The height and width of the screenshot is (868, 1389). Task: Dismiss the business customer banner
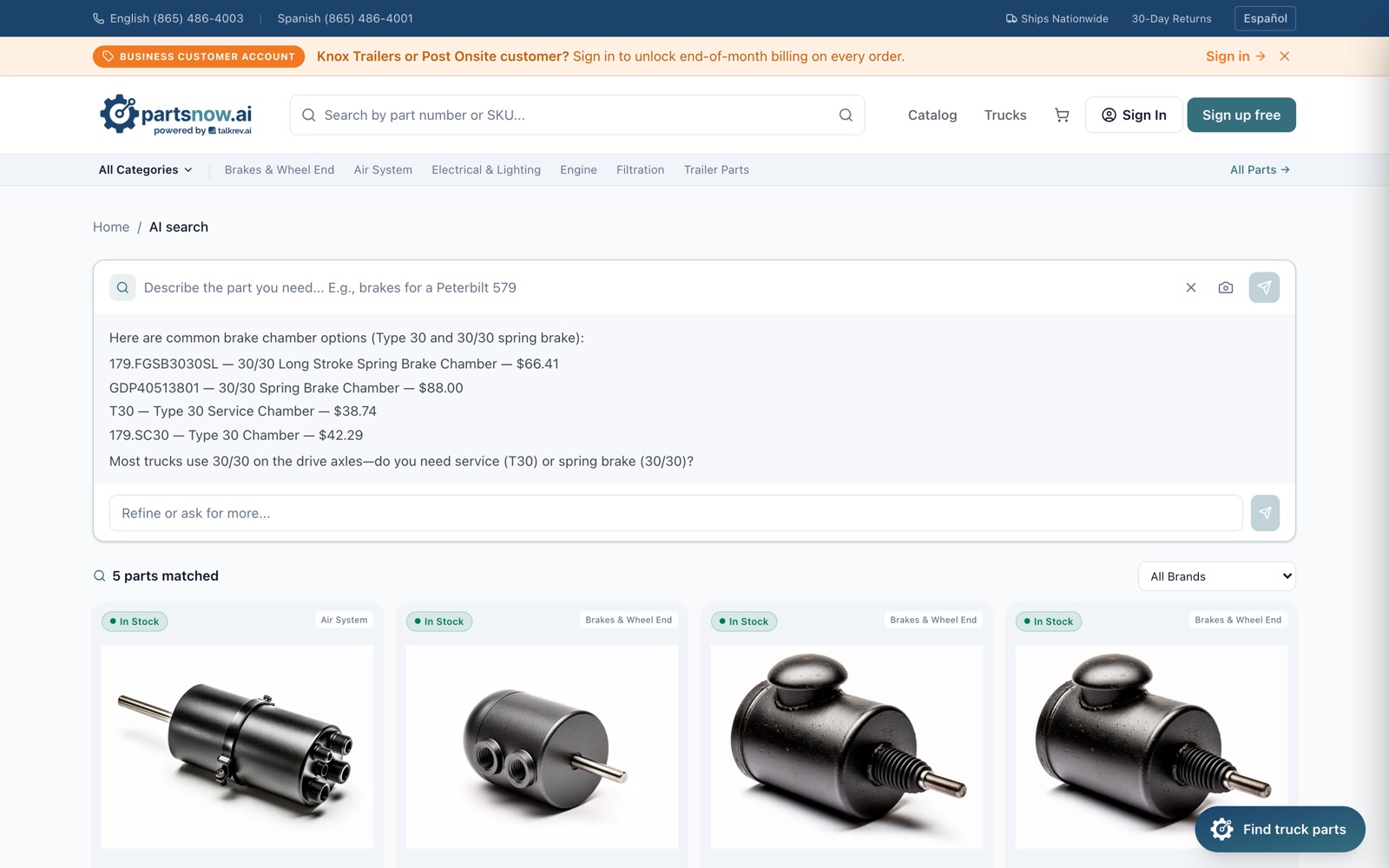pos(1285,56)
